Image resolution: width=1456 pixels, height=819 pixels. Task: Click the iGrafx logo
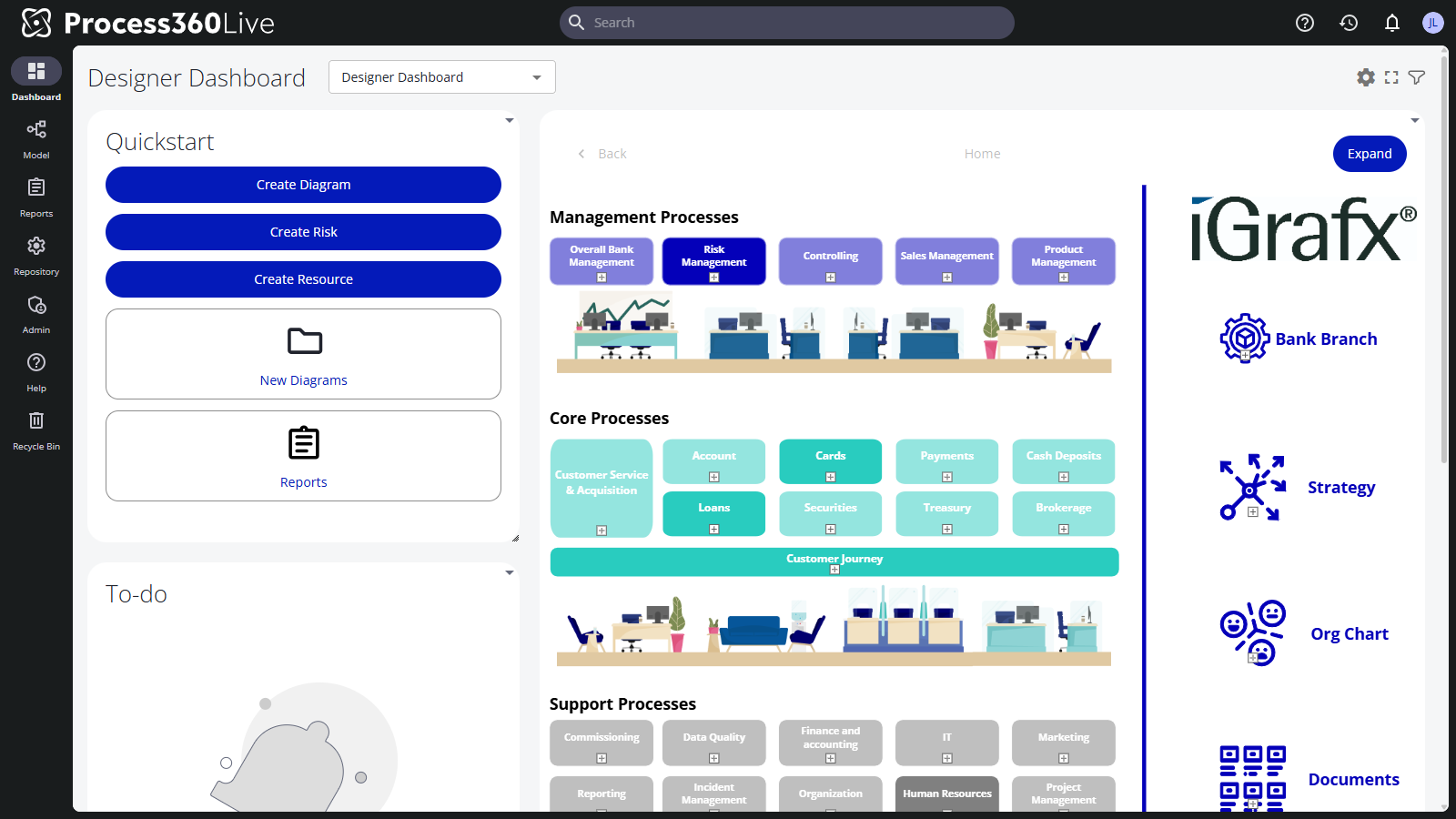pos(1304,228)
